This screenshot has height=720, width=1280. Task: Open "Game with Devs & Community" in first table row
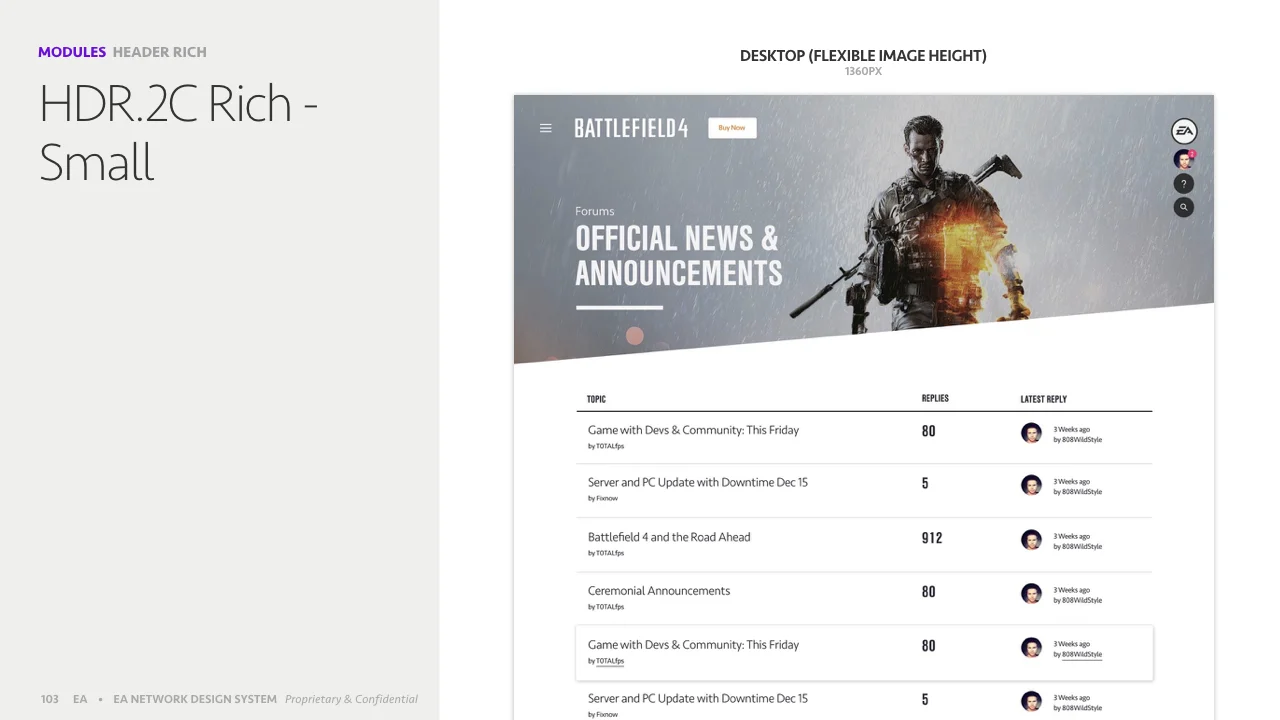(693, 430)
